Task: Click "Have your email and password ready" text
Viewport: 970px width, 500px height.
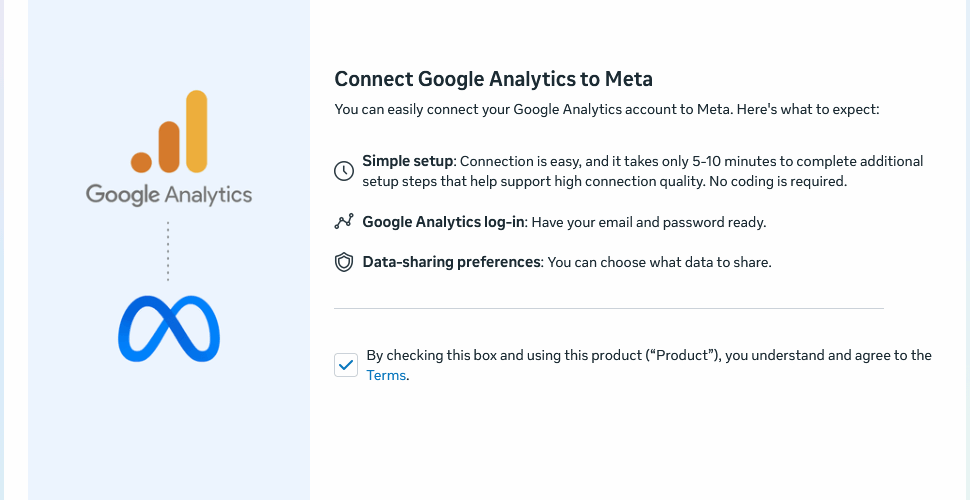Action: (648, 222)
